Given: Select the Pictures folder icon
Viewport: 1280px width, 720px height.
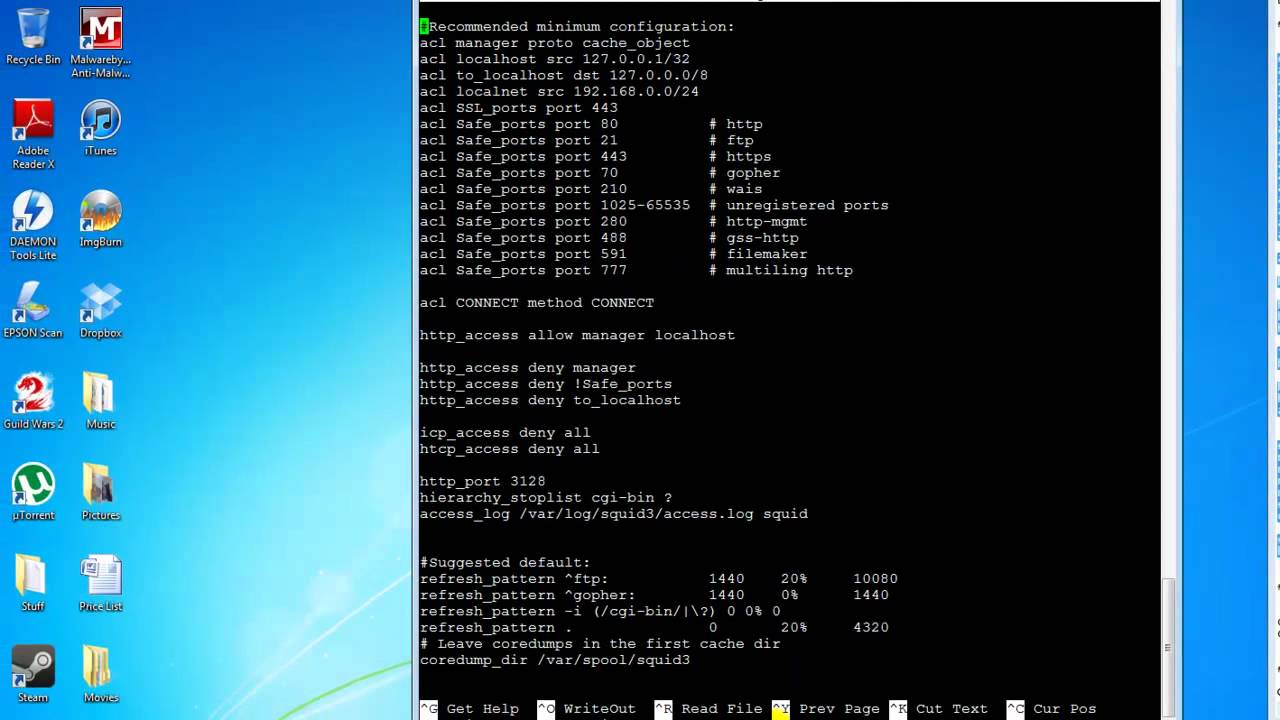Looking at the screenshot, I should tap(101, 491).
